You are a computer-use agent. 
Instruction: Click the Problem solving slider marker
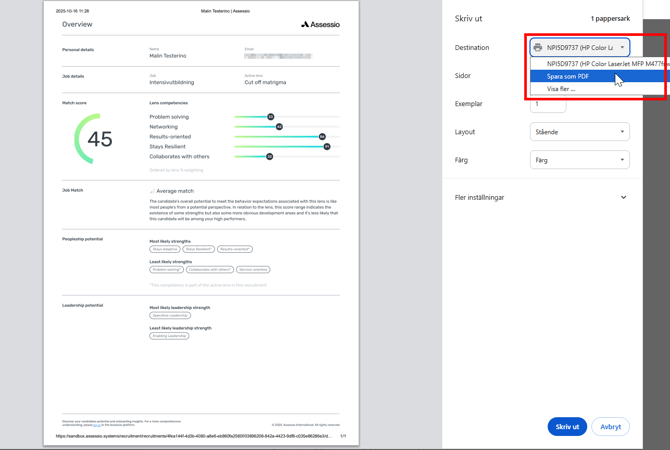click(x=271, y=117)
